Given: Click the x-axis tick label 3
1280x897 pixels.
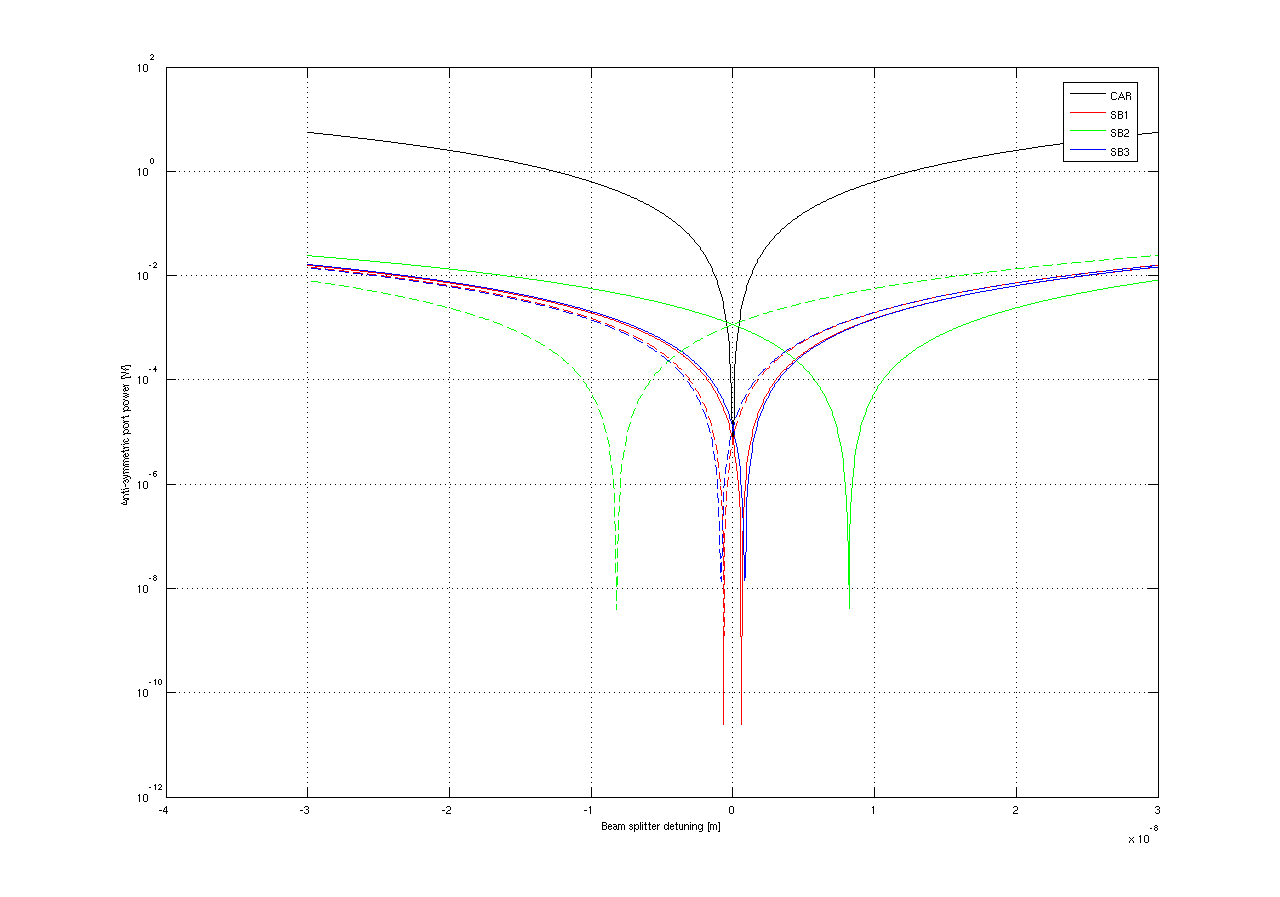Looking at the screenshot, I should pos(1158,811).
